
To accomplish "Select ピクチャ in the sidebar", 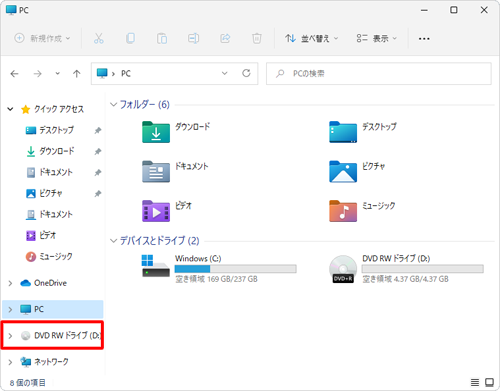I will tap(44, 193).
